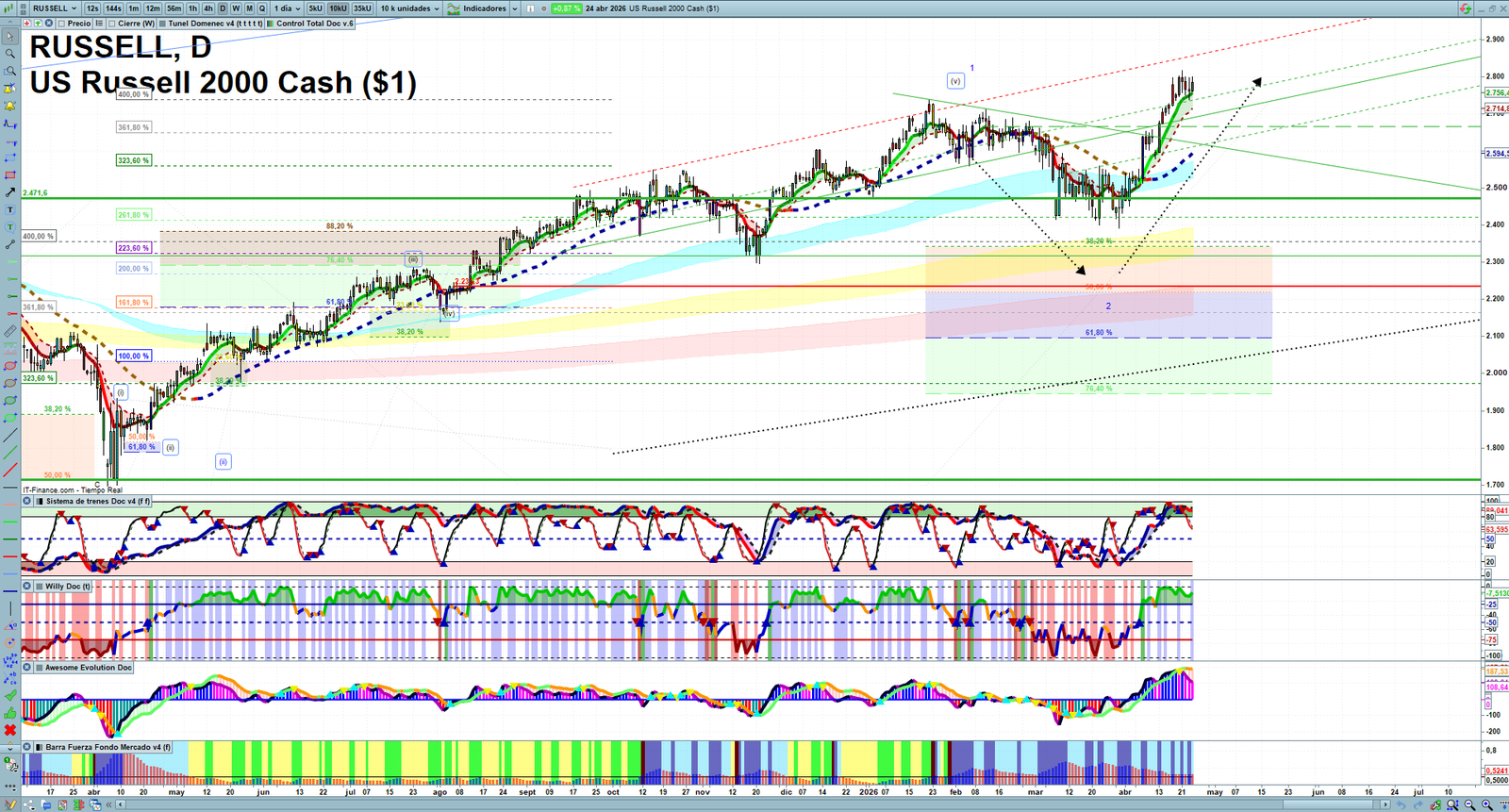Select the red diagonal line tool
The height and width of the screenshot is (812, 1509).
coord(10,471)
